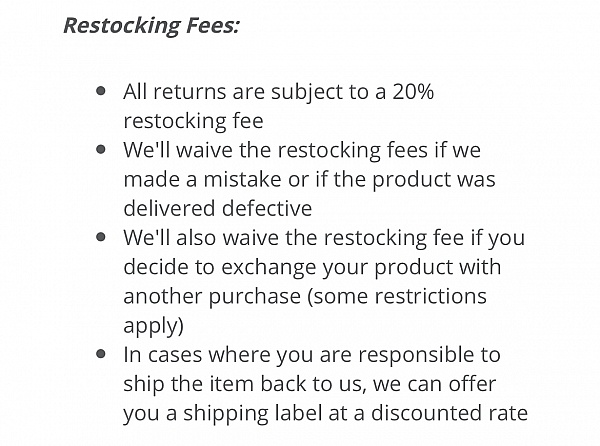600x446 pixels.
Task: Click the "delivered defective" text
Action: tap(217, 209)
